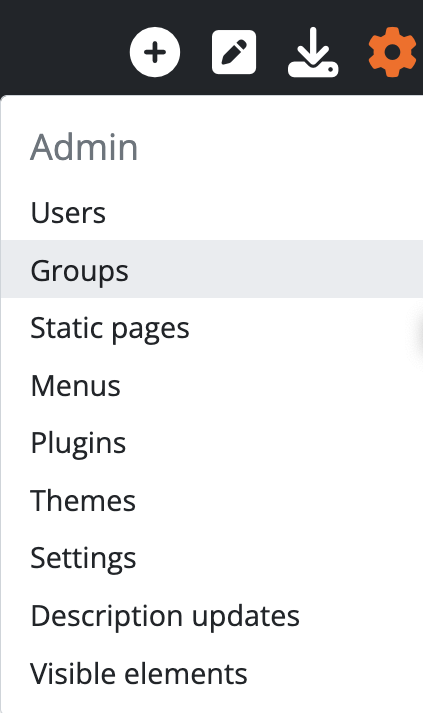Create new item with circled plus

155,52
